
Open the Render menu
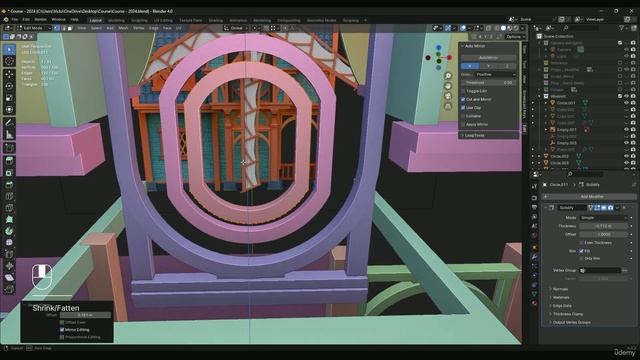(40, 20)
